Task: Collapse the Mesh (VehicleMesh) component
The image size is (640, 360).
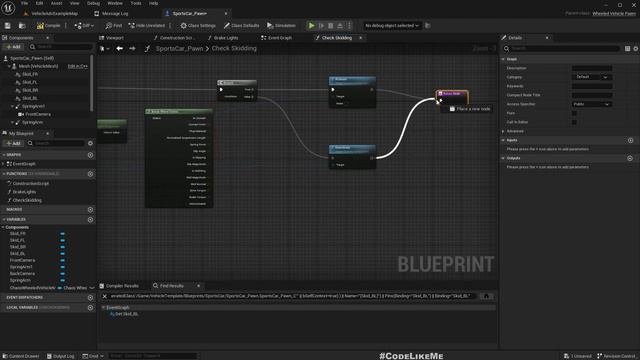Action: coord(9,66)
